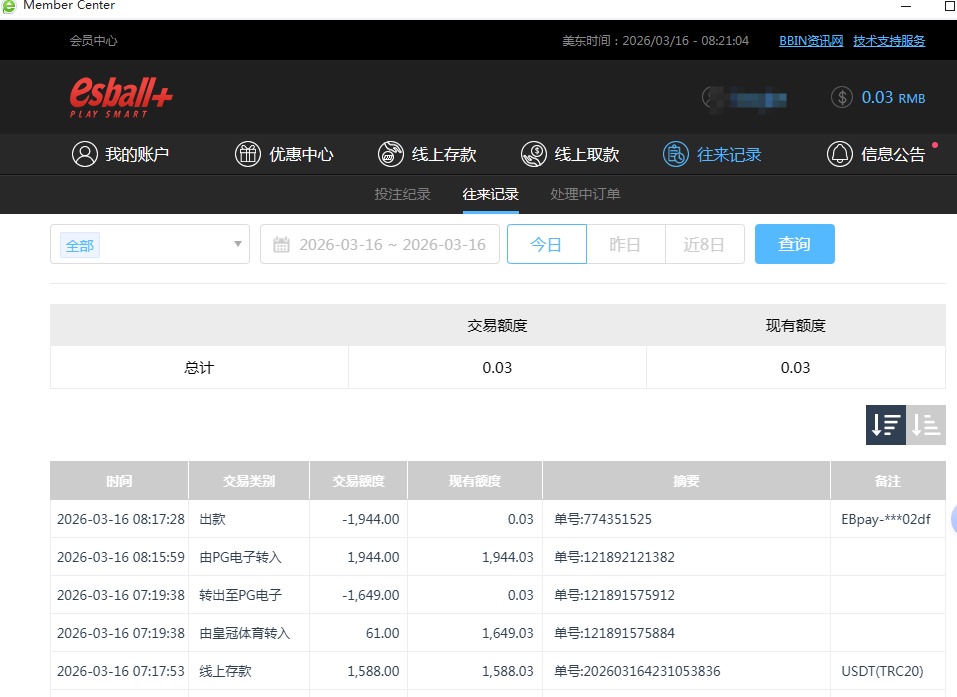The image size is (957, 697).
Task: Click the esball+ logo
Action: point(119,96)
